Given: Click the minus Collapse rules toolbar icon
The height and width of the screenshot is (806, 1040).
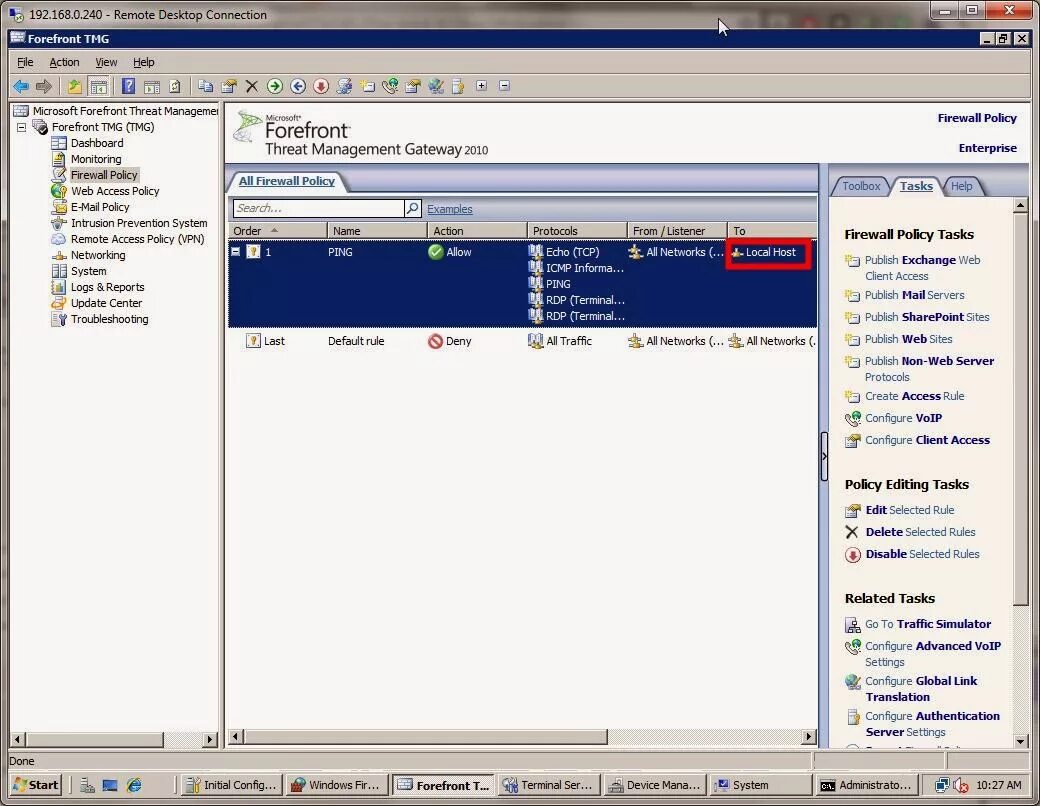Looking at the screenshot, I should (505, 86).
